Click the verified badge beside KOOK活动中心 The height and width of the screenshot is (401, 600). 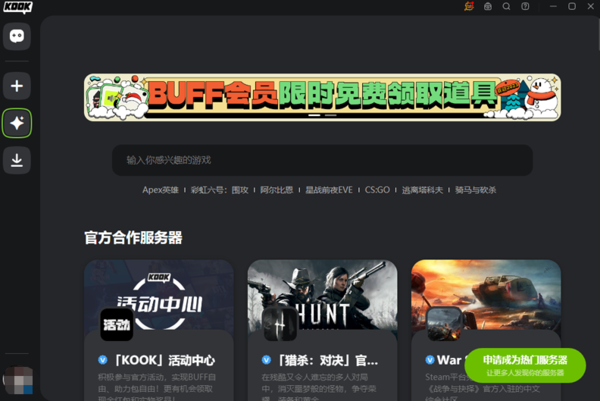pyautogui.click(x=103, y=360)
